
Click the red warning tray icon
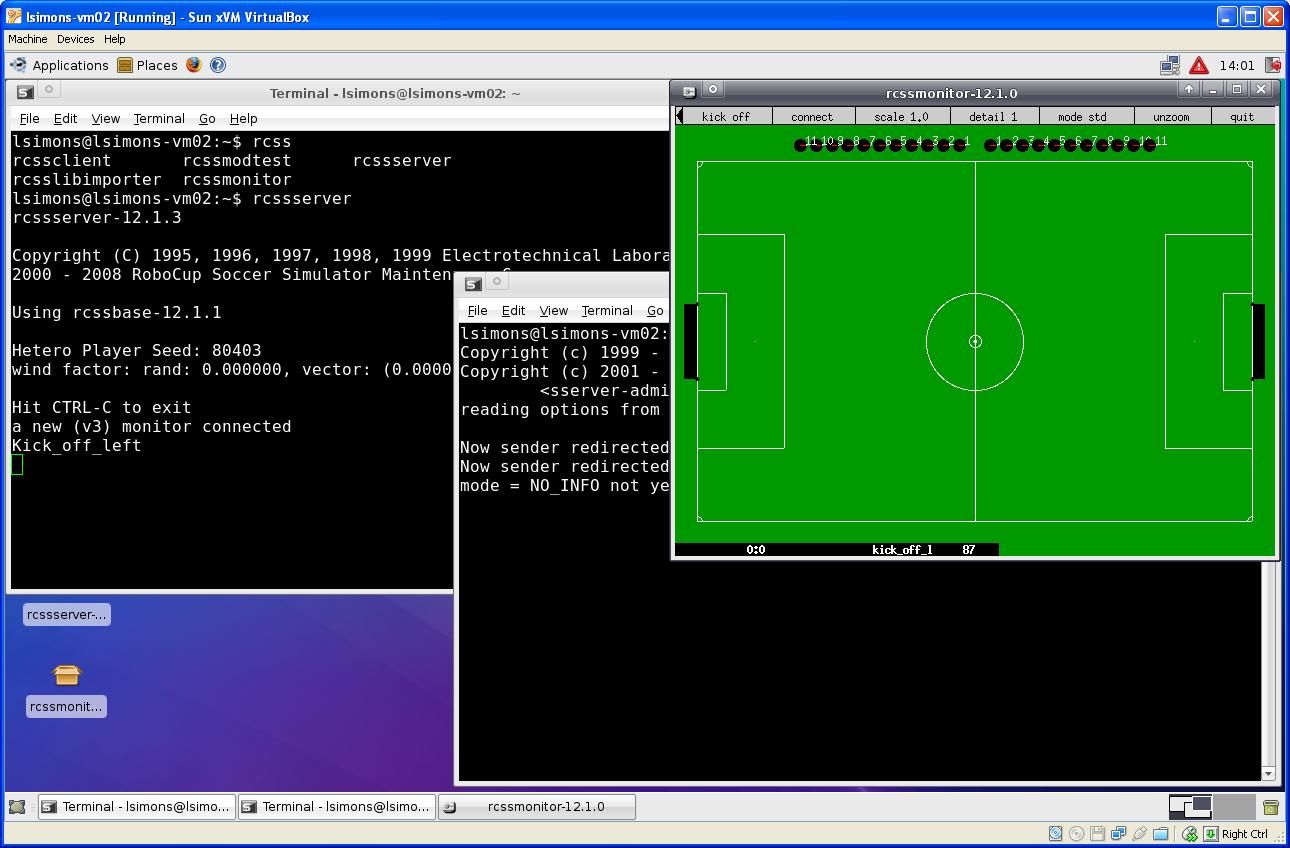(1199, 66)
